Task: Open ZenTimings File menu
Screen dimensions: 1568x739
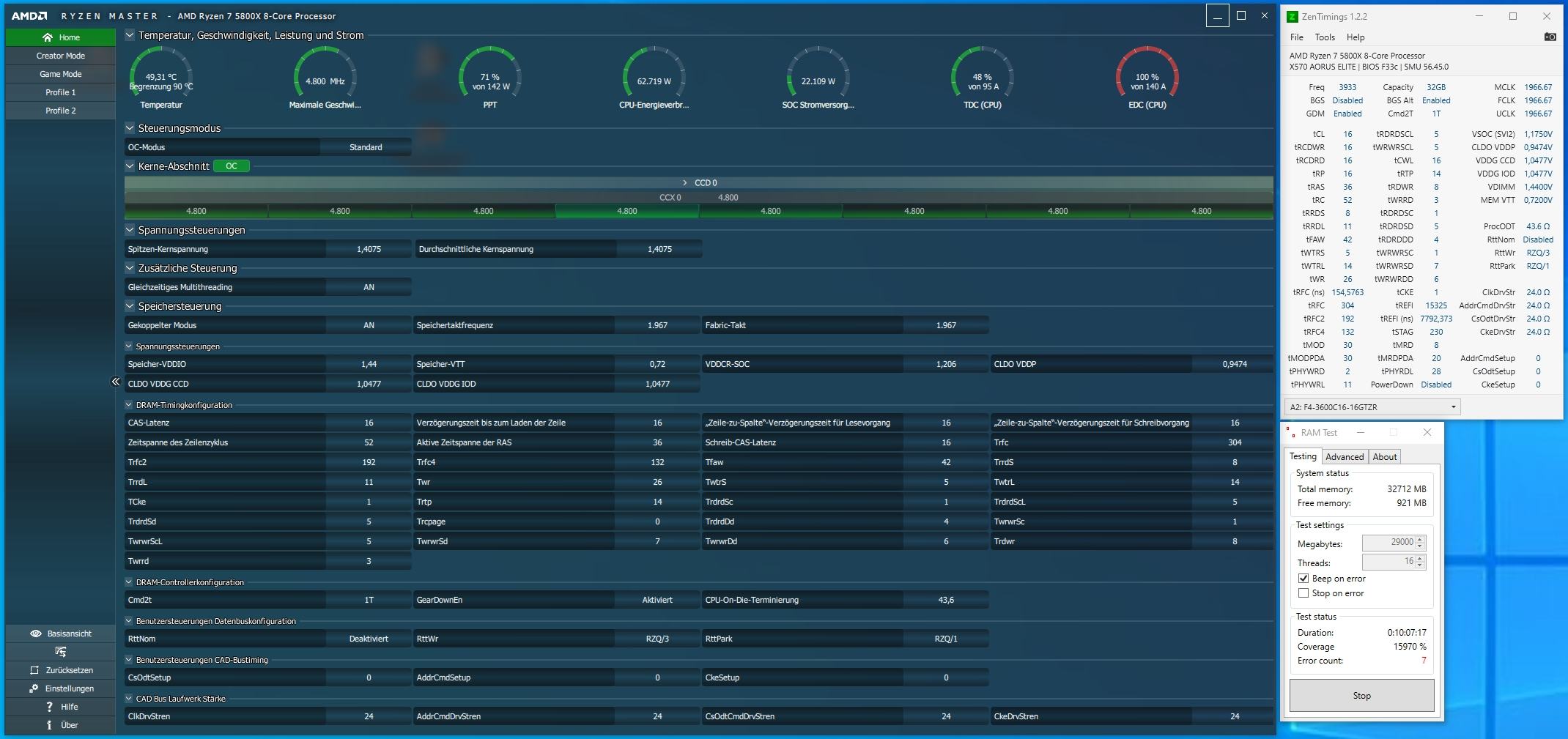Action: [x=1297, y=37]
